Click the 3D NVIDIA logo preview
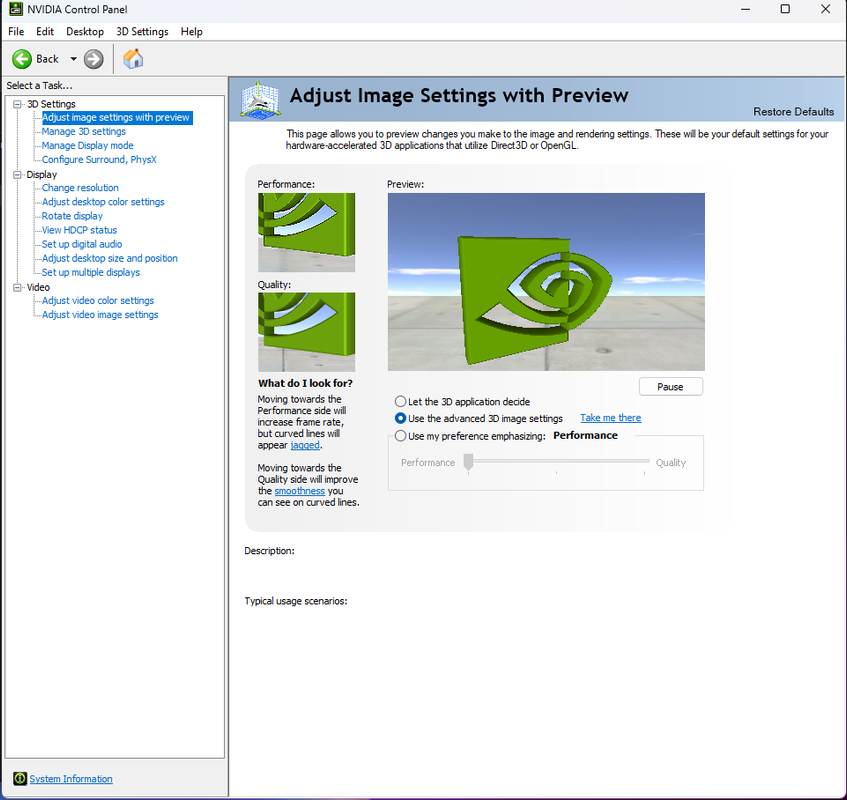Viewport: 847px width, 800px height. (546, 281)
